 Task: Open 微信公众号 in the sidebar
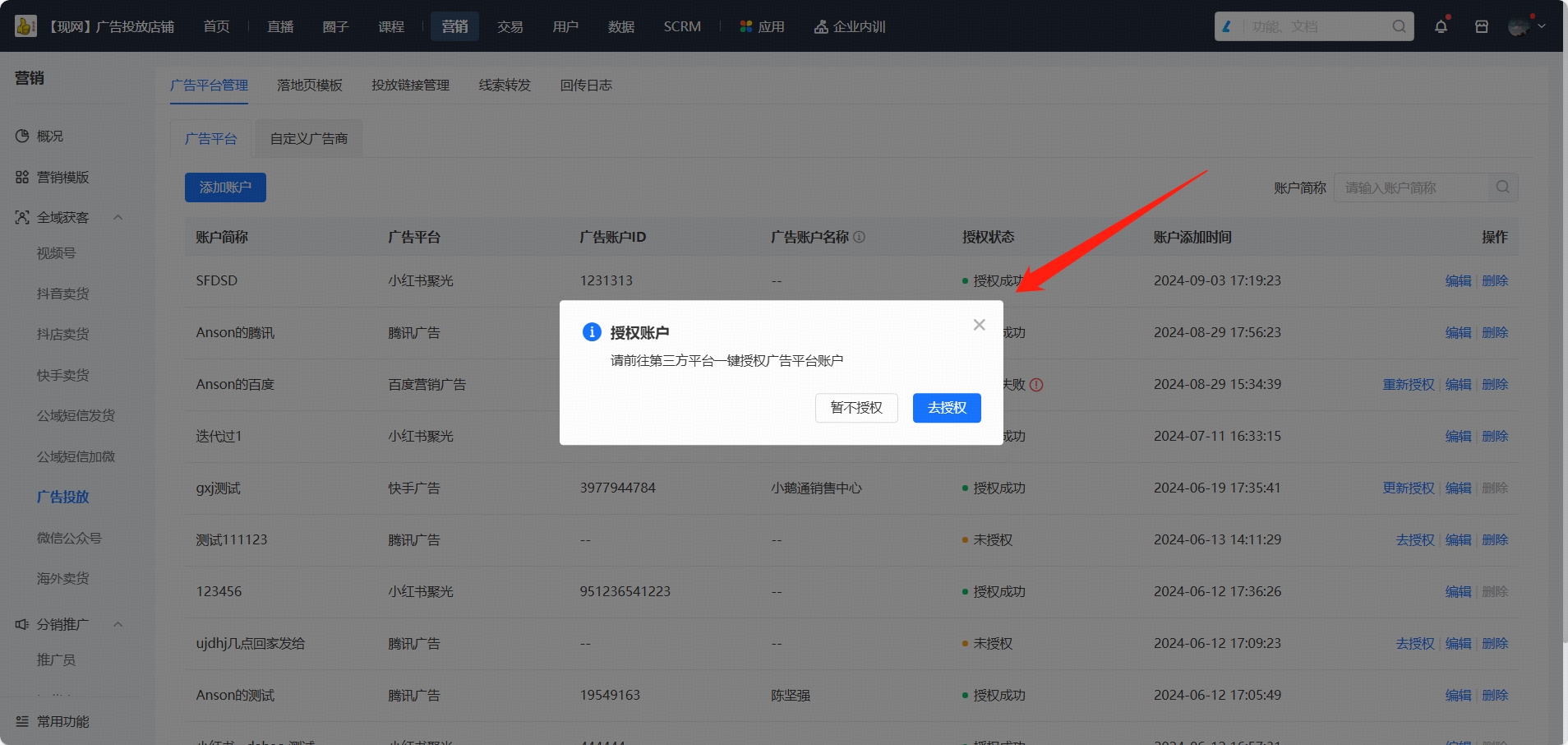(x=69, y=538)
